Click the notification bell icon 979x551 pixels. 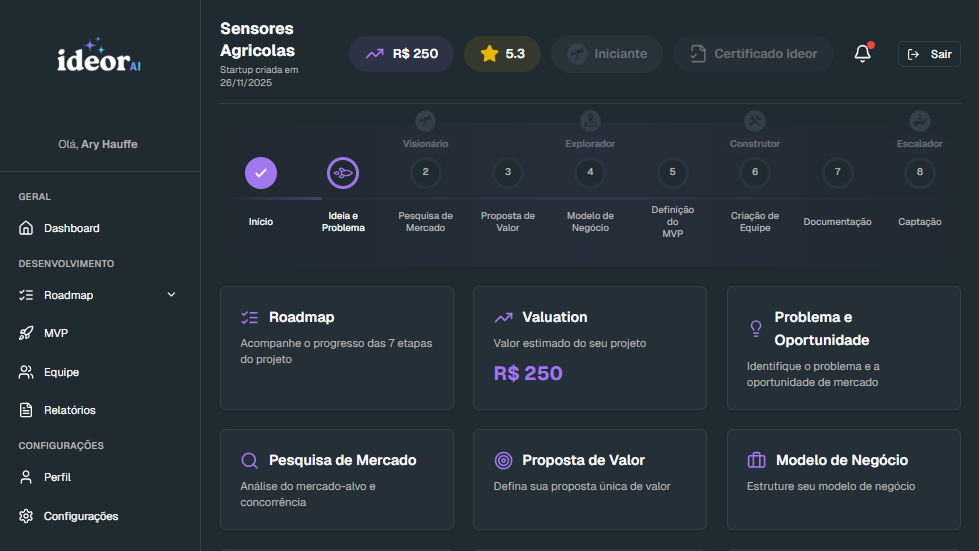click(862, 54)
